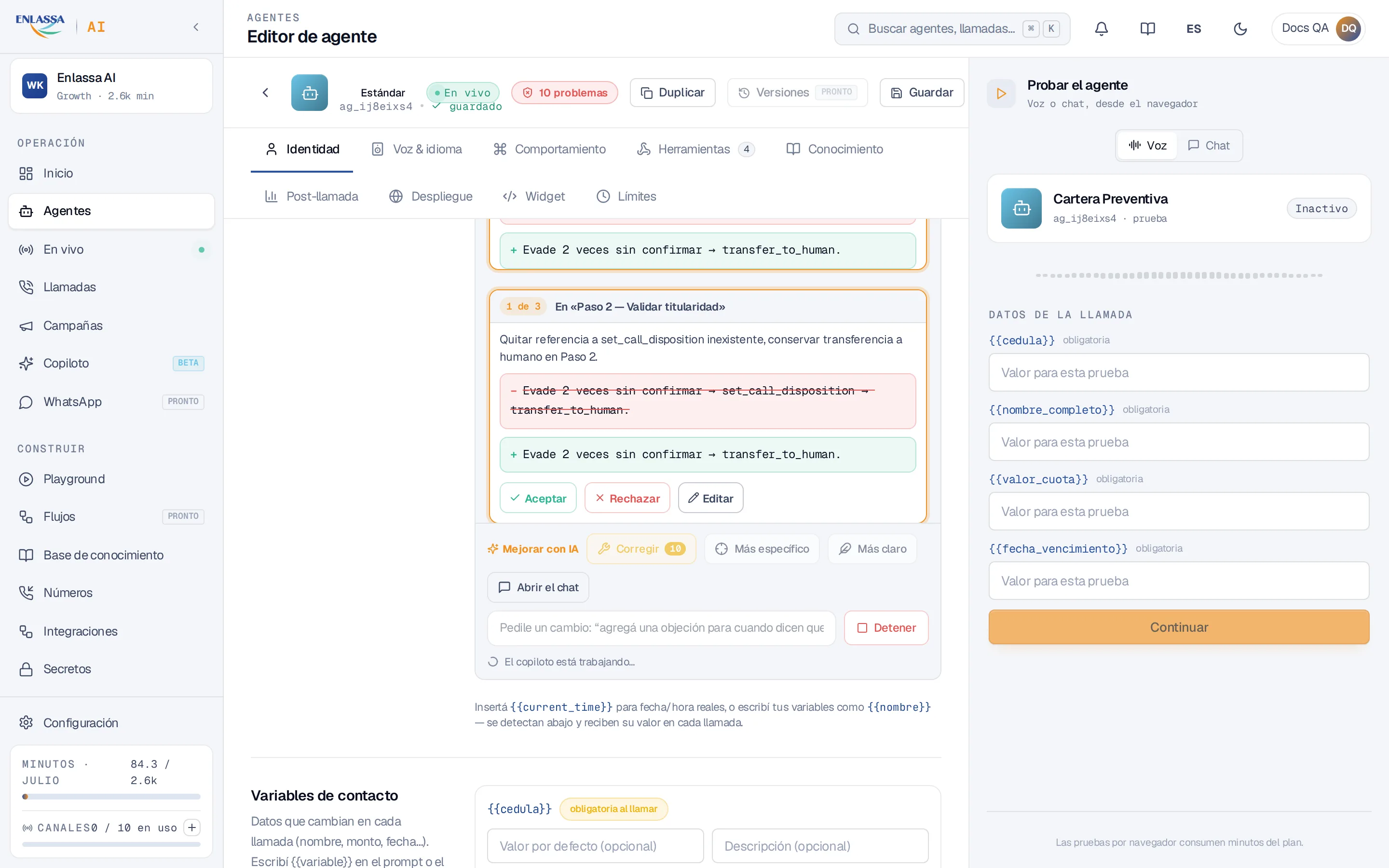Open Integraciones in the sidebar
Image resolution: width=1389 pixels, height=868 pixels.
111,632
